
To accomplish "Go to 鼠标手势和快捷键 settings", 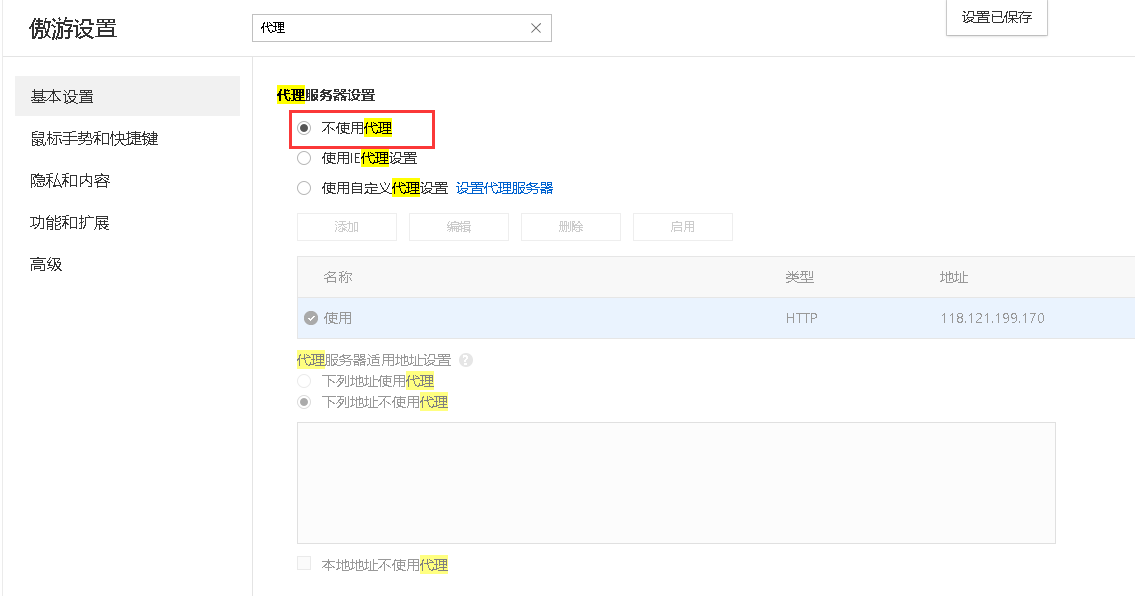I will 94,138.
